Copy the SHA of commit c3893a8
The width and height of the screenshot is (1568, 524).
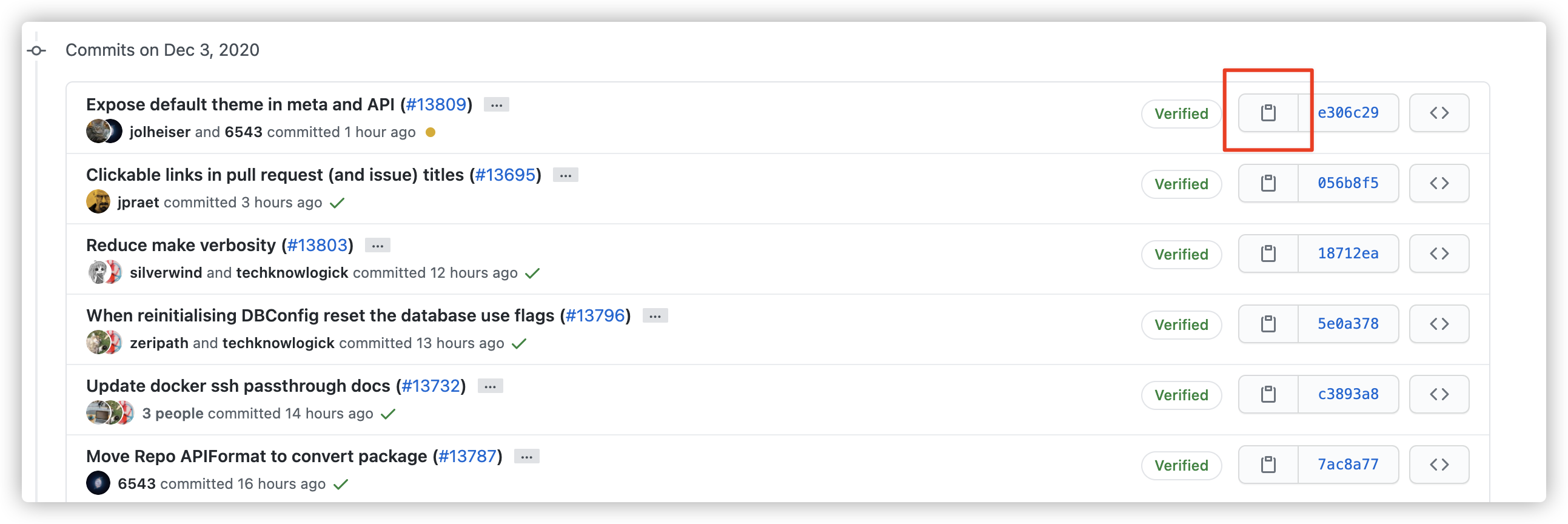tap(1268, 394)
